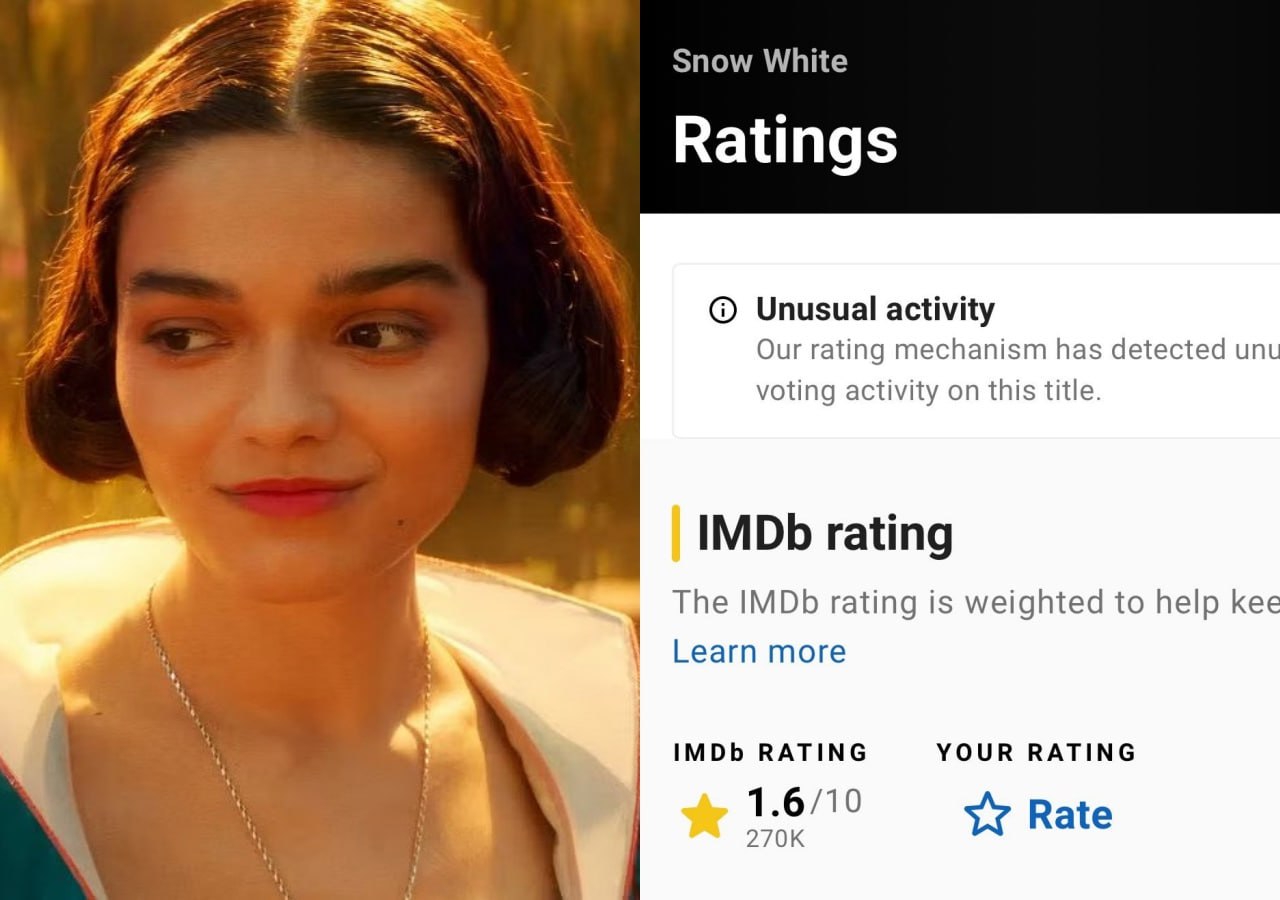The width and height of the screenshot is (1280, 900).
Task: Click the Unusual activity heading
Action: [875, 310]
